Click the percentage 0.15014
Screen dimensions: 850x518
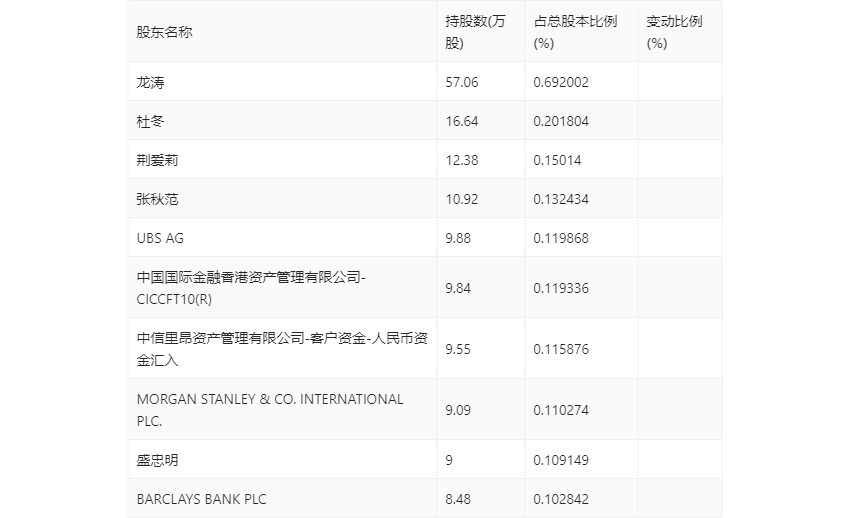click(557, 160)
